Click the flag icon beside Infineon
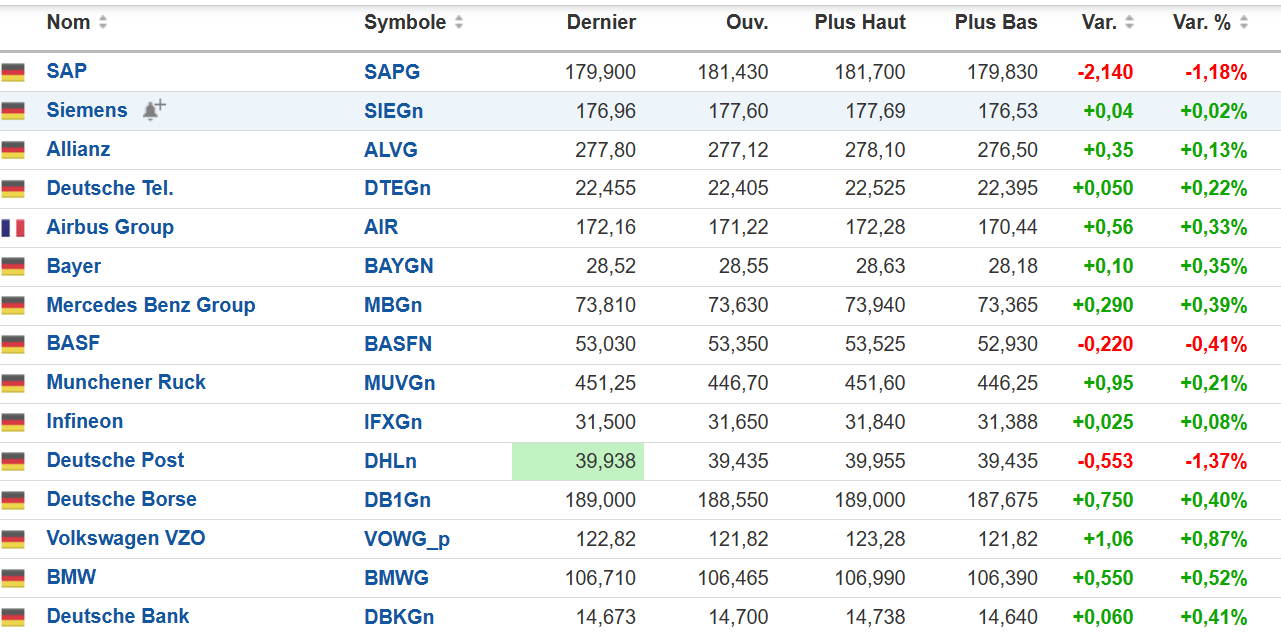The width and height of the screenshot is (1281, 633). pyautogui.click(x=13, y=422)
